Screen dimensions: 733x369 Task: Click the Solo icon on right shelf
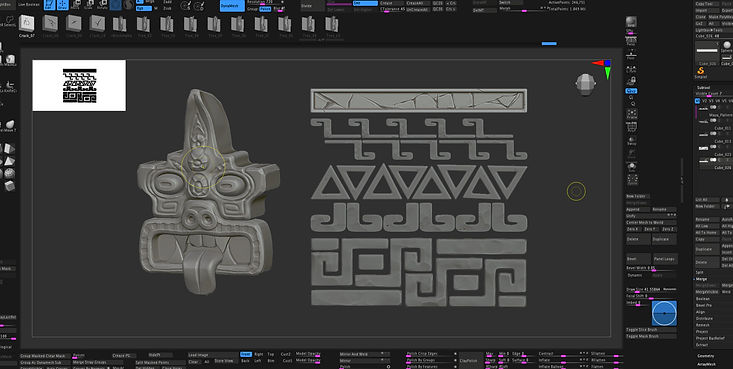point(632,166)
